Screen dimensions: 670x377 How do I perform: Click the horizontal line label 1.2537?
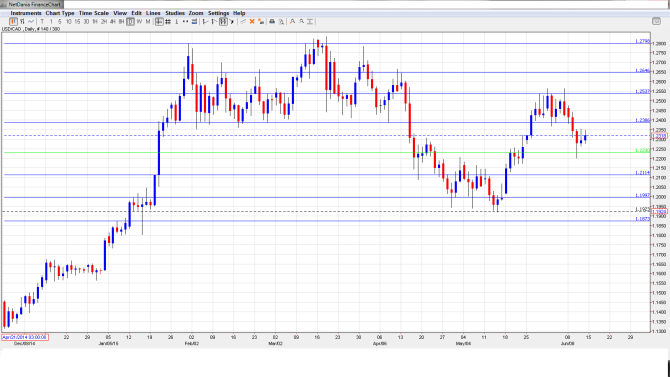[x=642, y=91]
